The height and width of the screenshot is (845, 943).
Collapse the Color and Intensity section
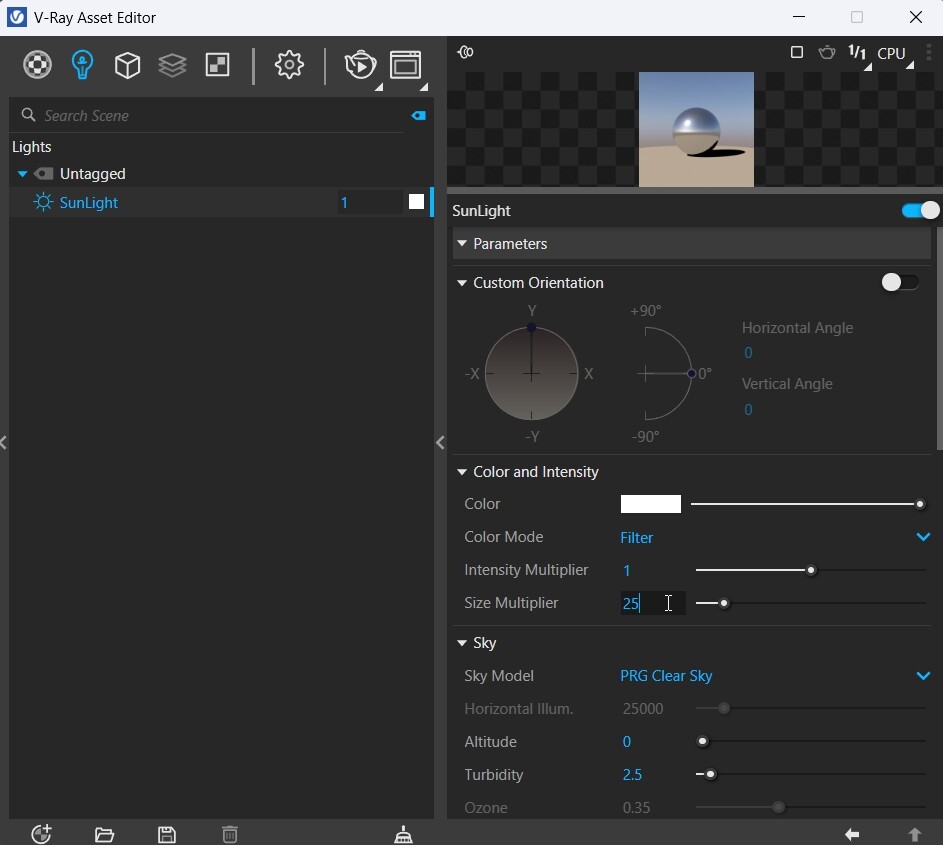tap(462, 472)
